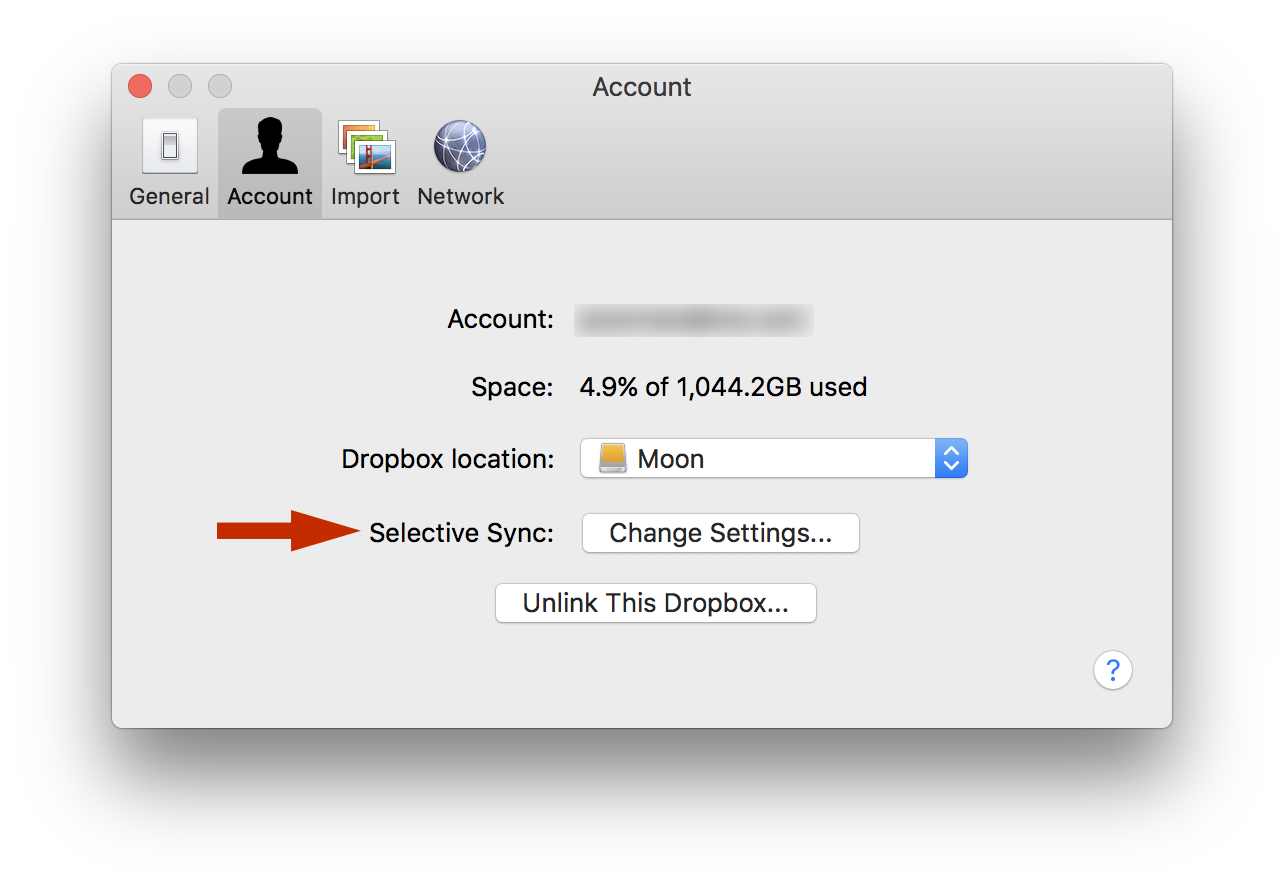
Task: Switch to the Network tab label
Action: click(x=460, y=197)
